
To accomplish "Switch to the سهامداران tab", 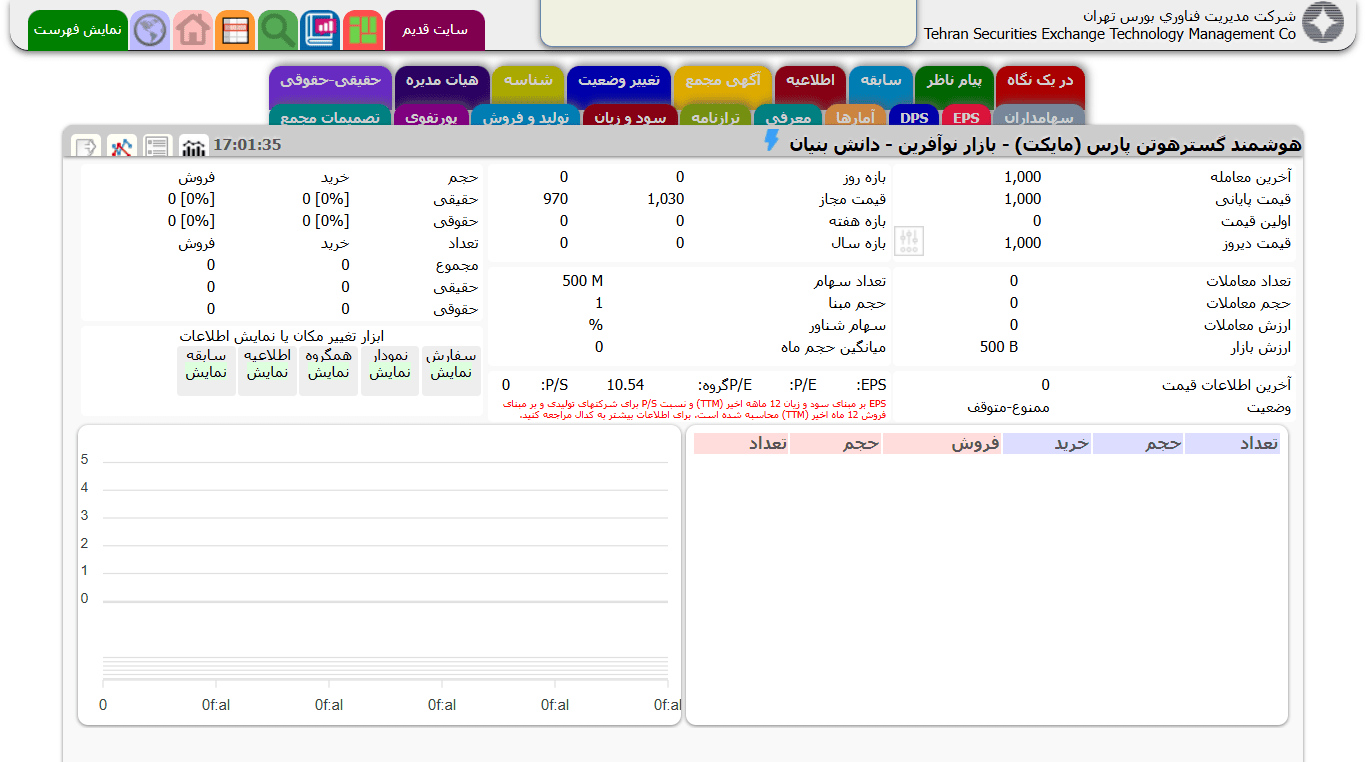I will [1039, 116].
